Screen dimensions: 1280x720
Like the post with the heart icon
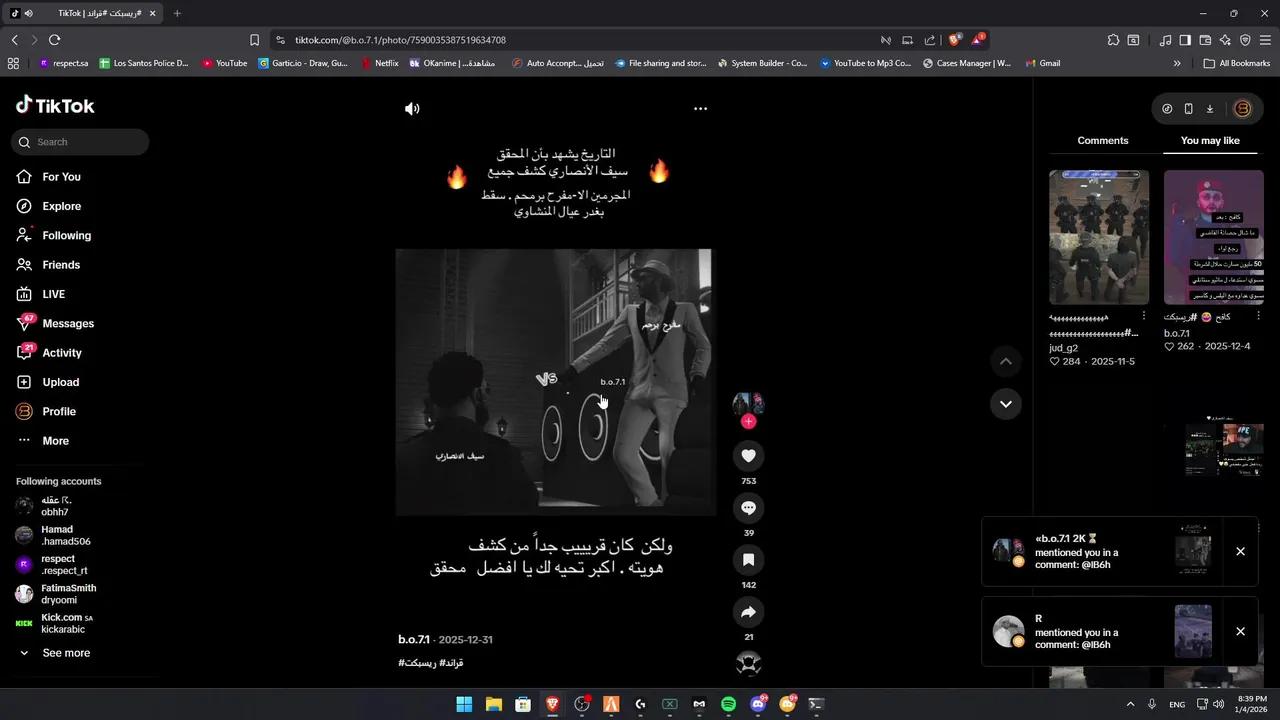(x=748, y=456)
